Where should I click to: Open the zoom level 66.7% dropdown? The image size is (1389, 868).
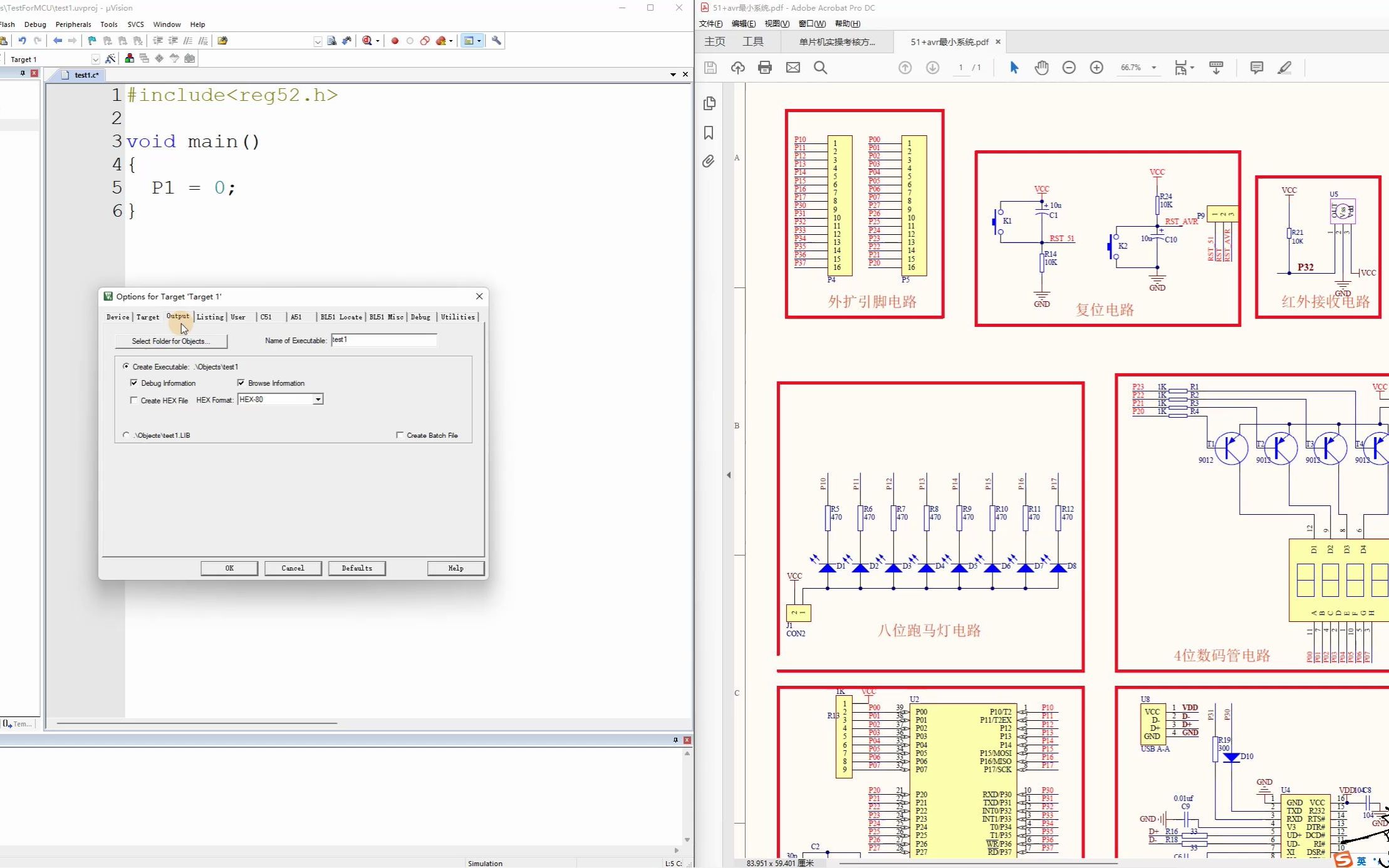(1154, 68)
